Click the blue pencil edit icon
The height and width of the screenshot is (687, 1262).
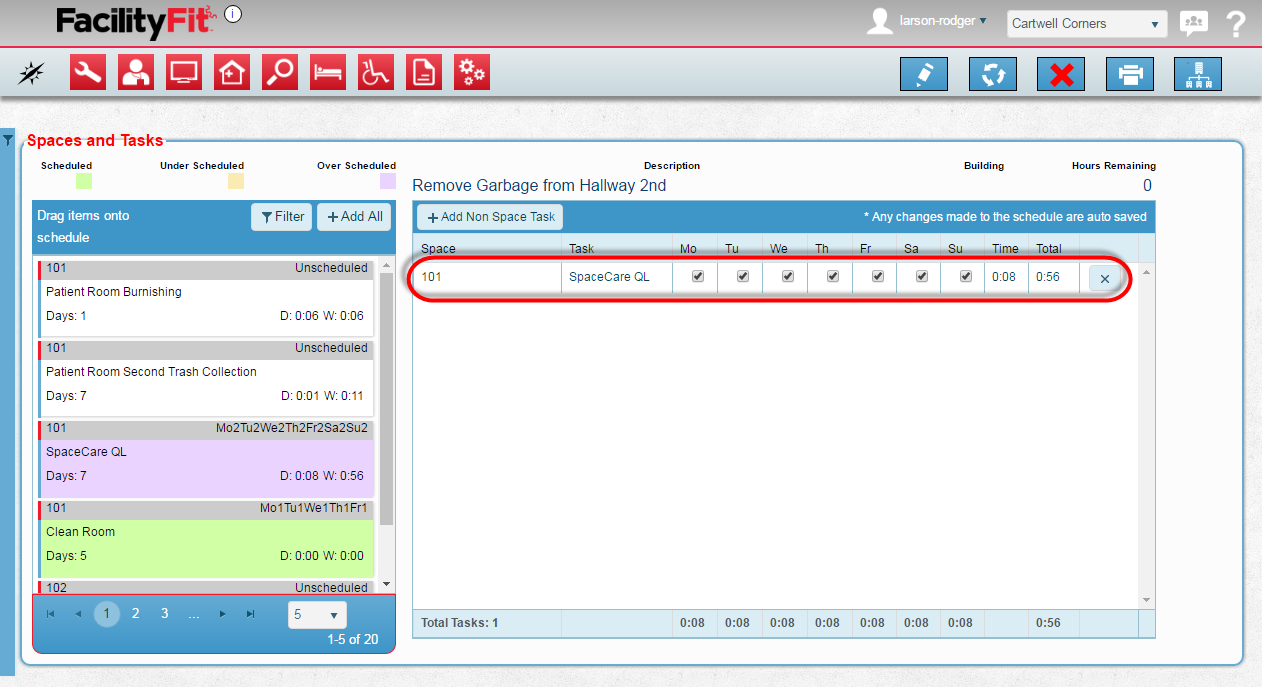[x=924, y=75]
